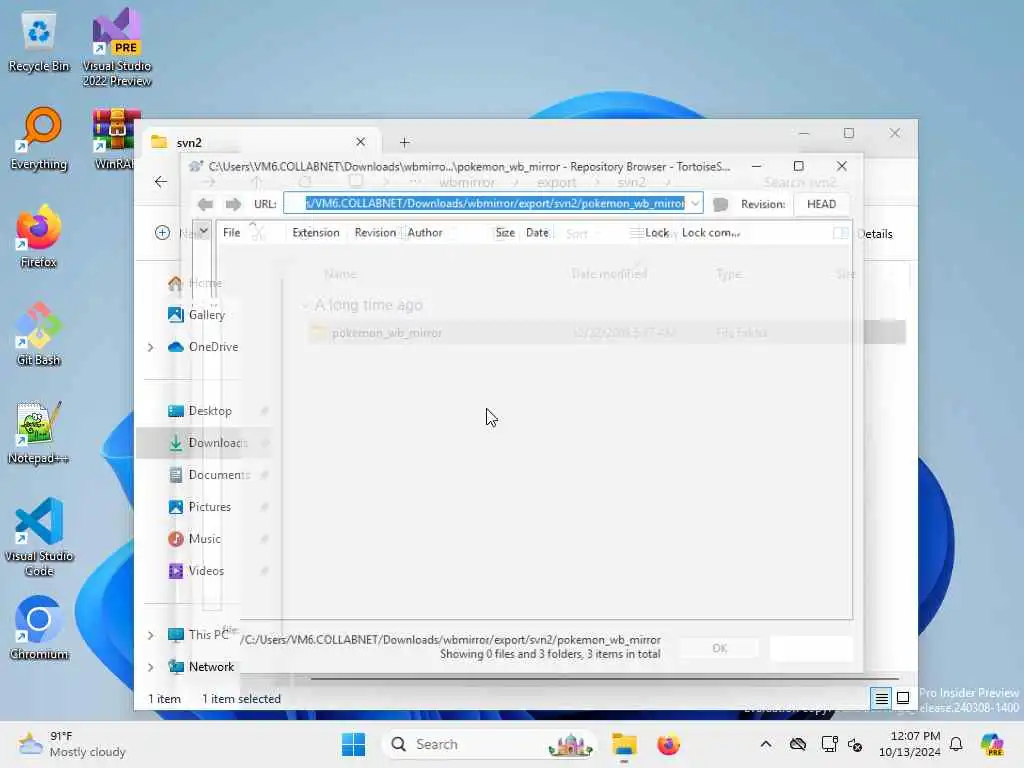Open the clock showing 12:07 PM
This screenshot has width=1024, height=768.
[910, 744]
